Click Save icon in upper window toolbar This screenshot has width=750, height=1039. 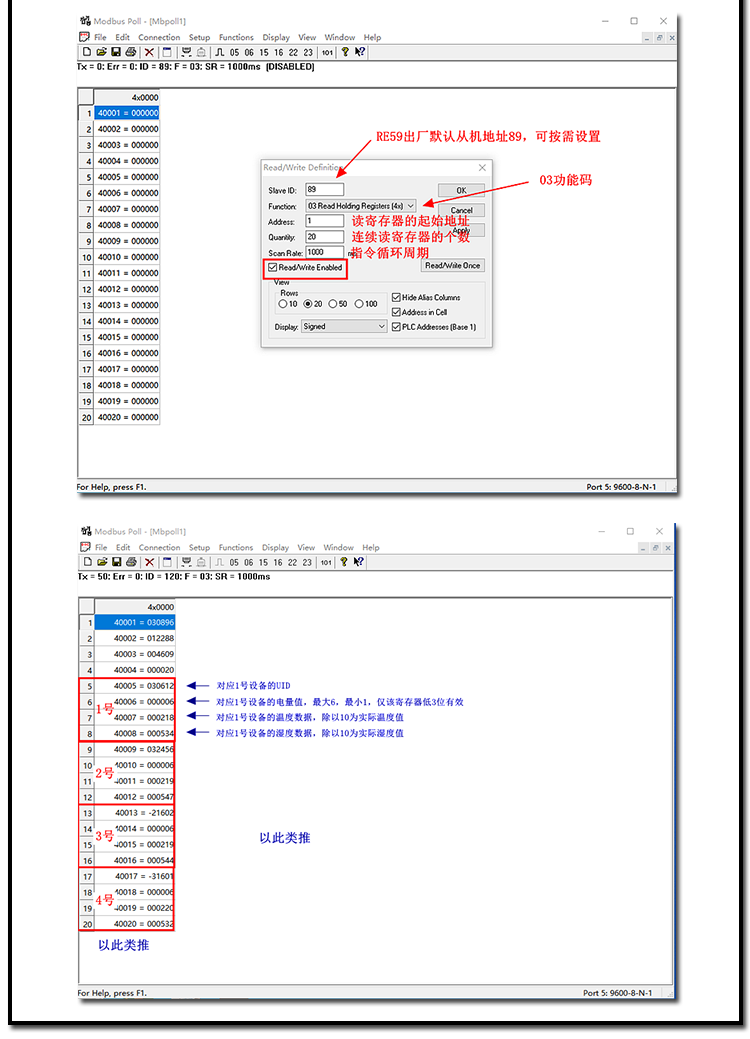click(x=115, y=52)
